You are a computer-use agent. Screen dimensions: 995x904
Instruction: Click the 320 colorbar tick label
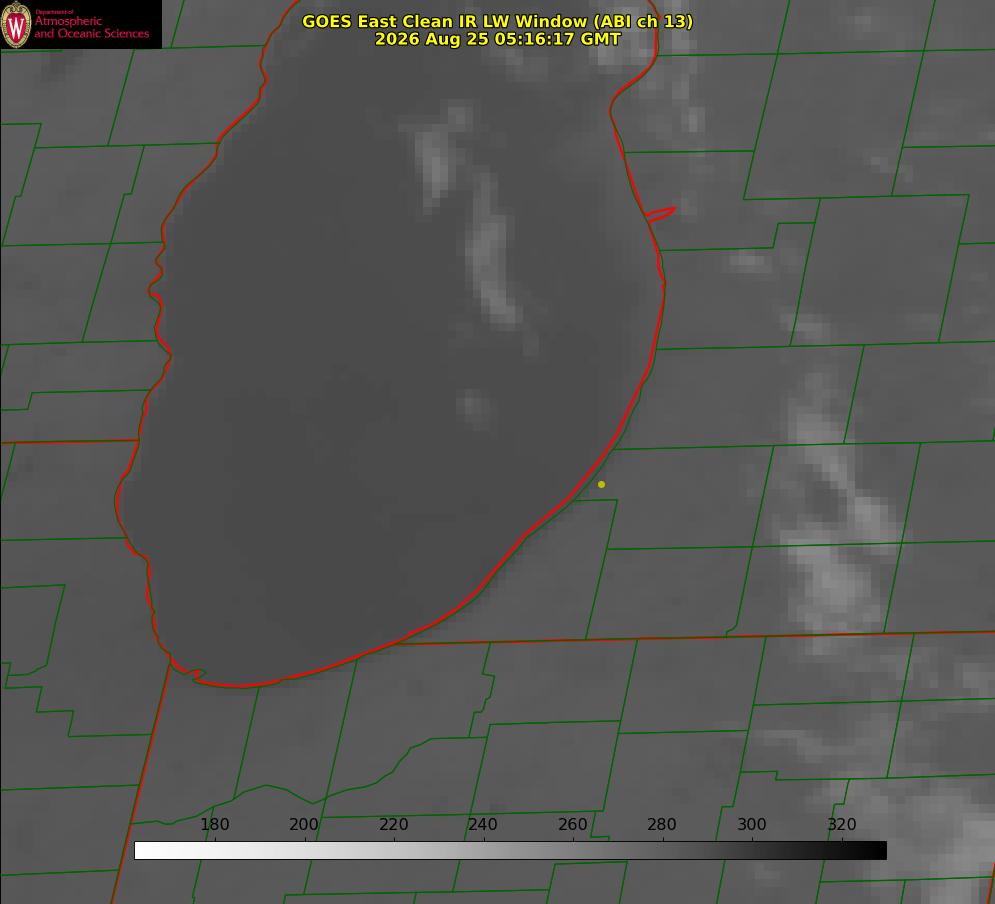pyautogui.click(x=842, y=824)
